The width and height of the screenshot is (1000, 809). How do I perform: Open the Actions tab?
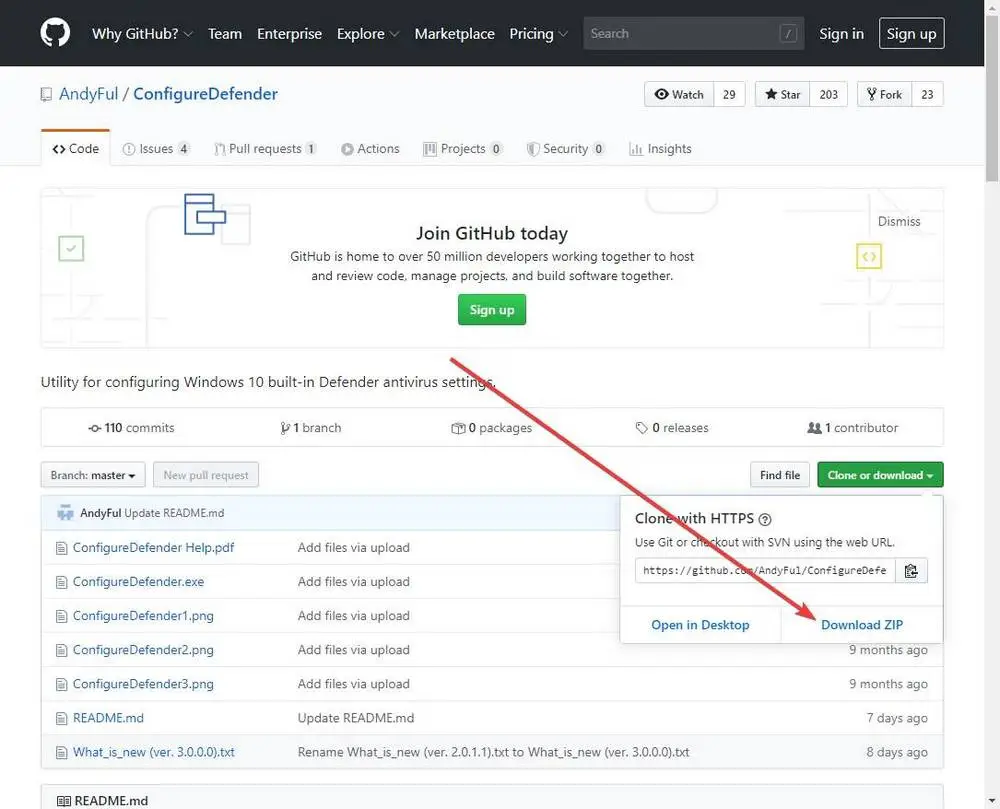[370, 149]
